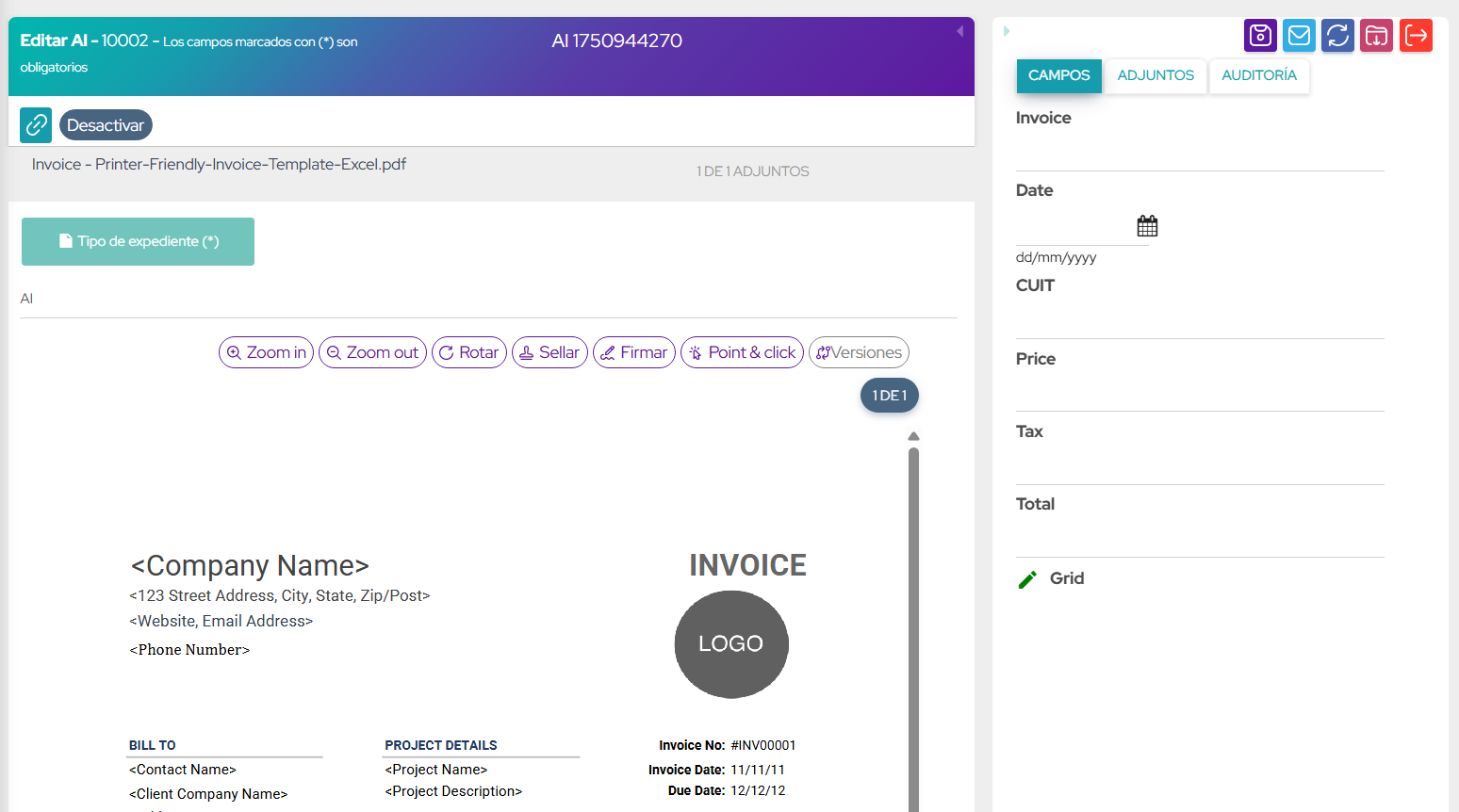Open the AUDITORÍA tab
Image resolution: width=1459 pixels, height=812 pixels.
coord(1258,75)
